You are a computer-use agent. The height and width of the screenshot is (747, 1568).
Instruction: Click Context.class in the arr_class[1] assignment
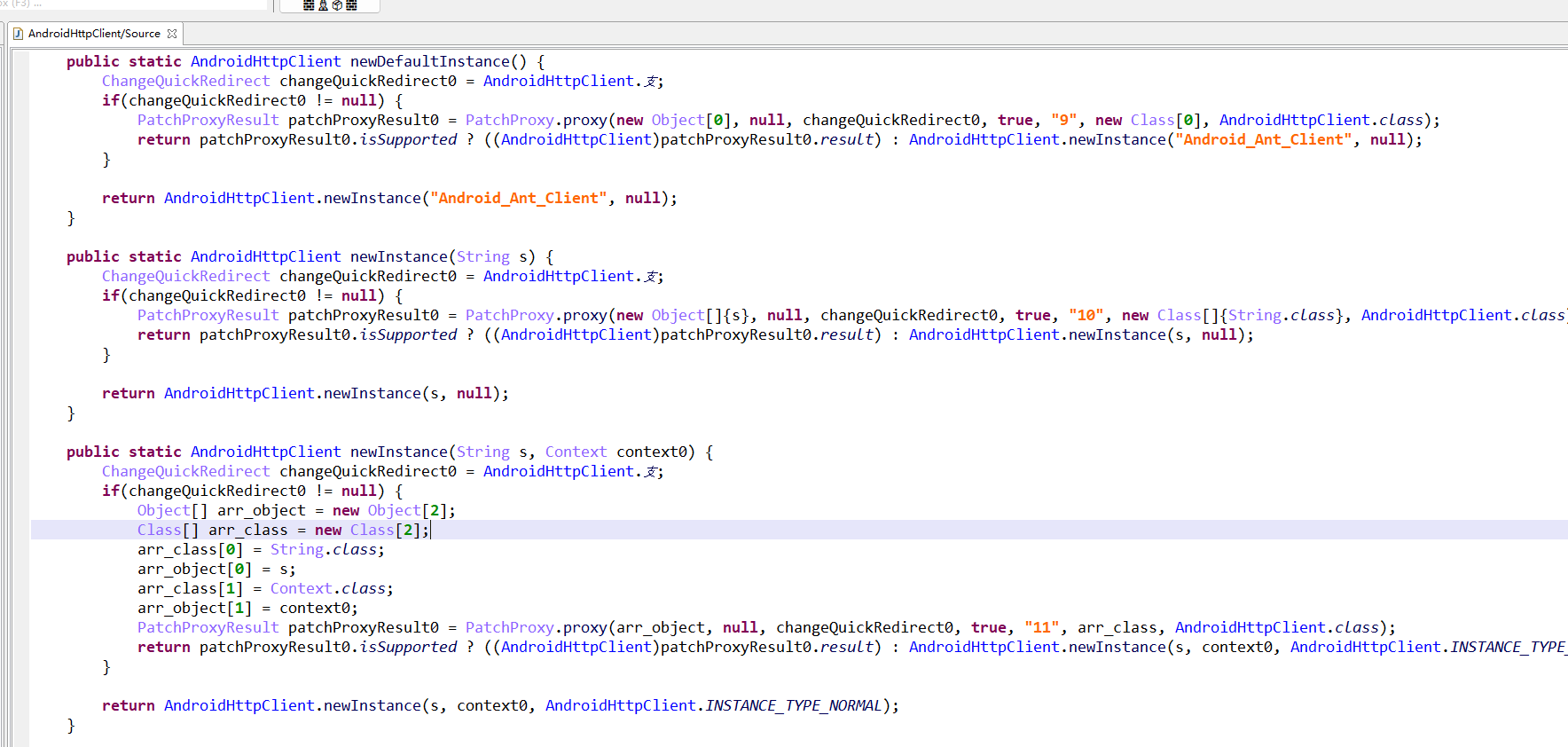(330, 588)
